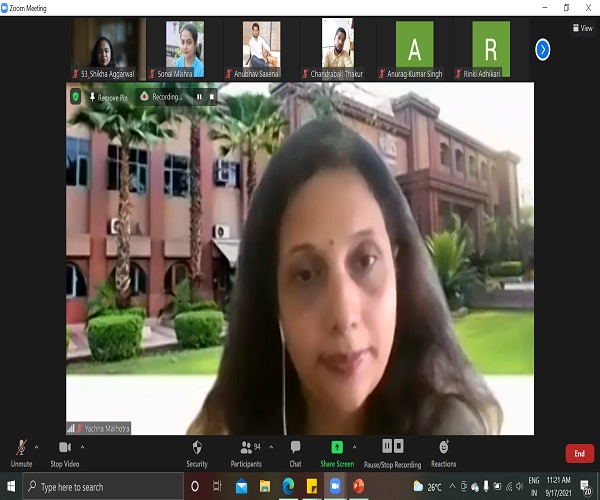The height and width of the screenshot is (500, 600).
Task: Open PowerPoint from taskbar
Action: point(359,487)
